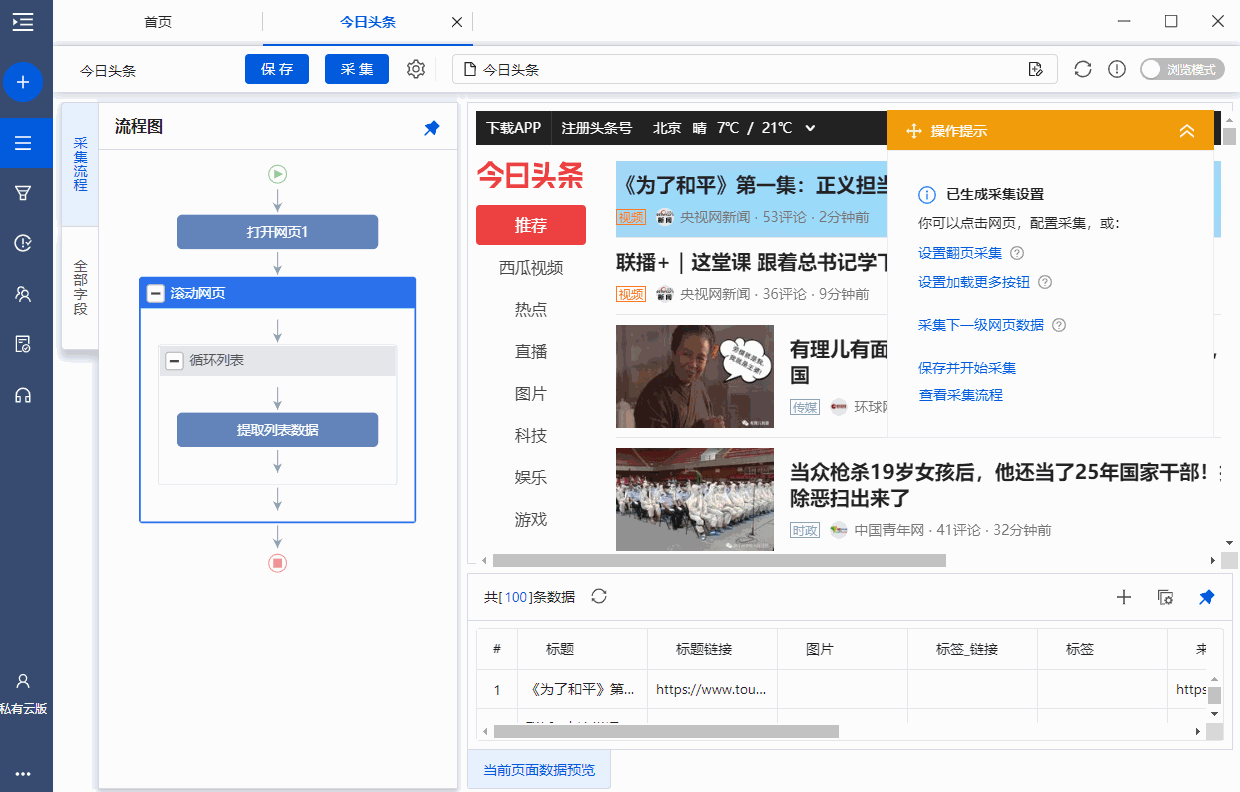This screenshot has height=792, width=1240.
Task: Click the 采集下一级网页数据 link
Action: pos(981,325)
